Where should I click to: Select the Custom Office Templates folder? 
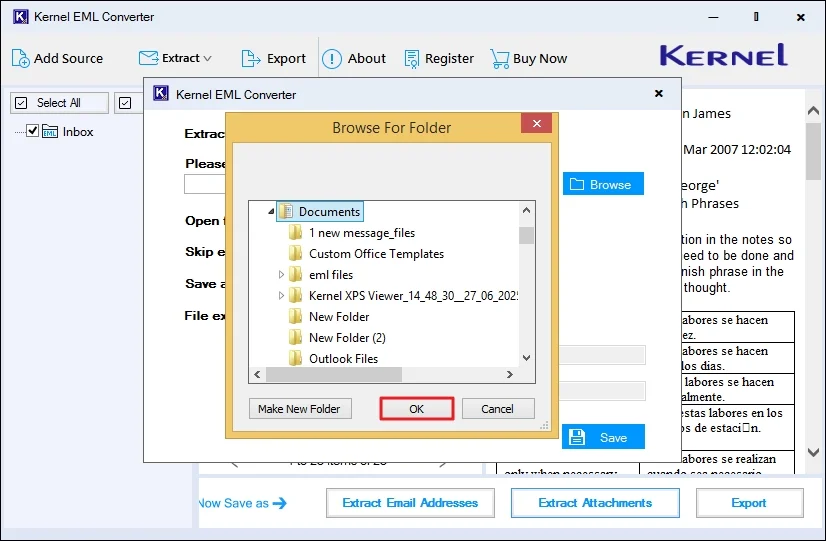point(375,254)
